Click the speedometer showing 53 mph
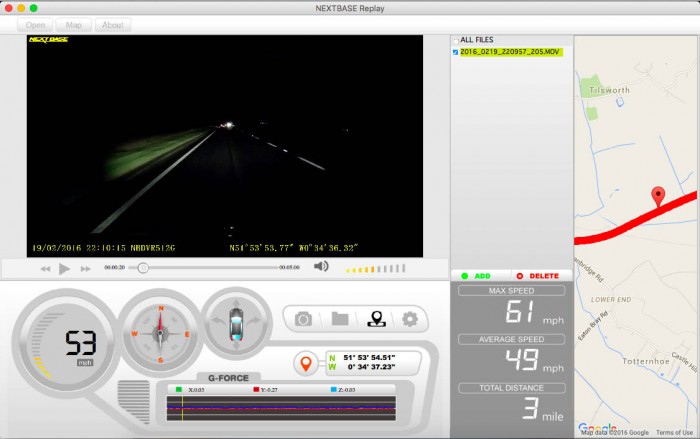Screen dimensions: 700x439 [x=65, y=343]
